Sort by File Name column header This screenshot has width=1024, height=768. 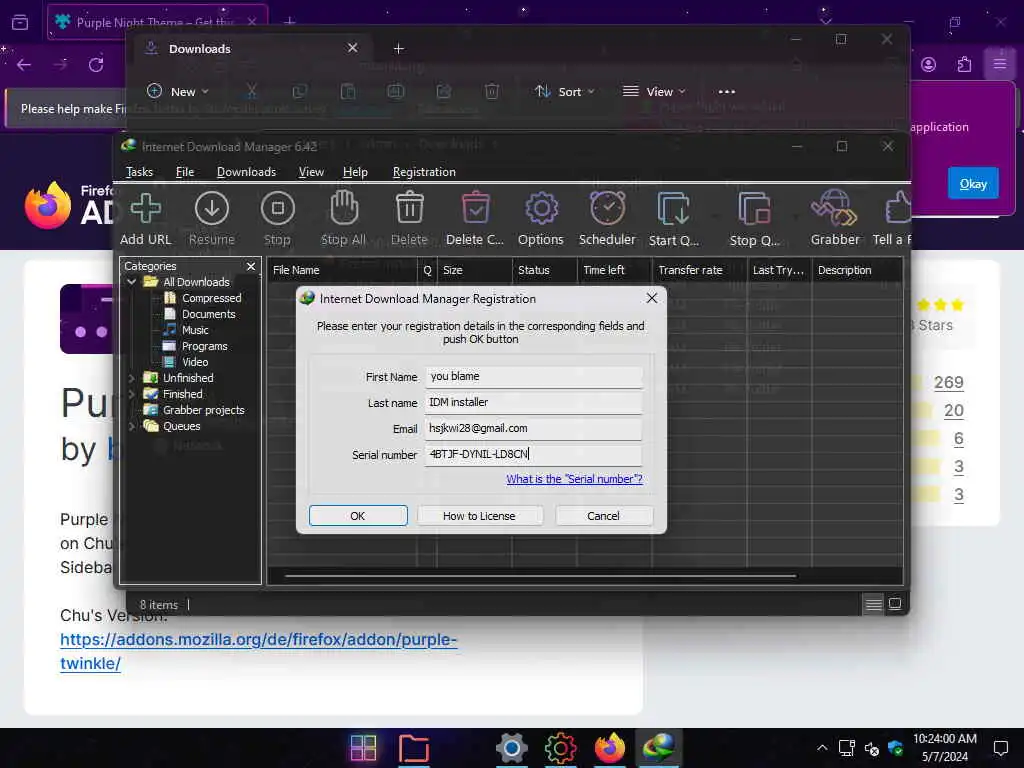[342, 270]
